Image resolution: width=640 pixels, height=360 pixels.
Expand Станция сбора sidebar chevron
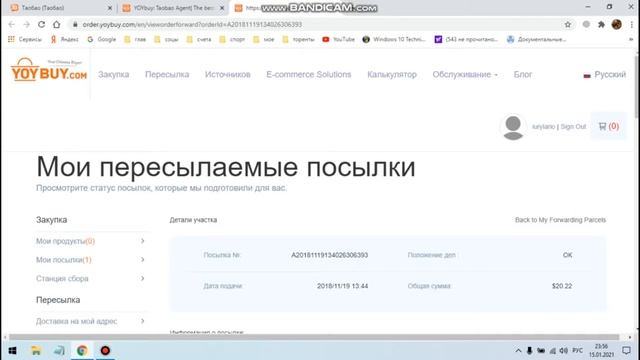pyautogui.click(x=142, y=278)
